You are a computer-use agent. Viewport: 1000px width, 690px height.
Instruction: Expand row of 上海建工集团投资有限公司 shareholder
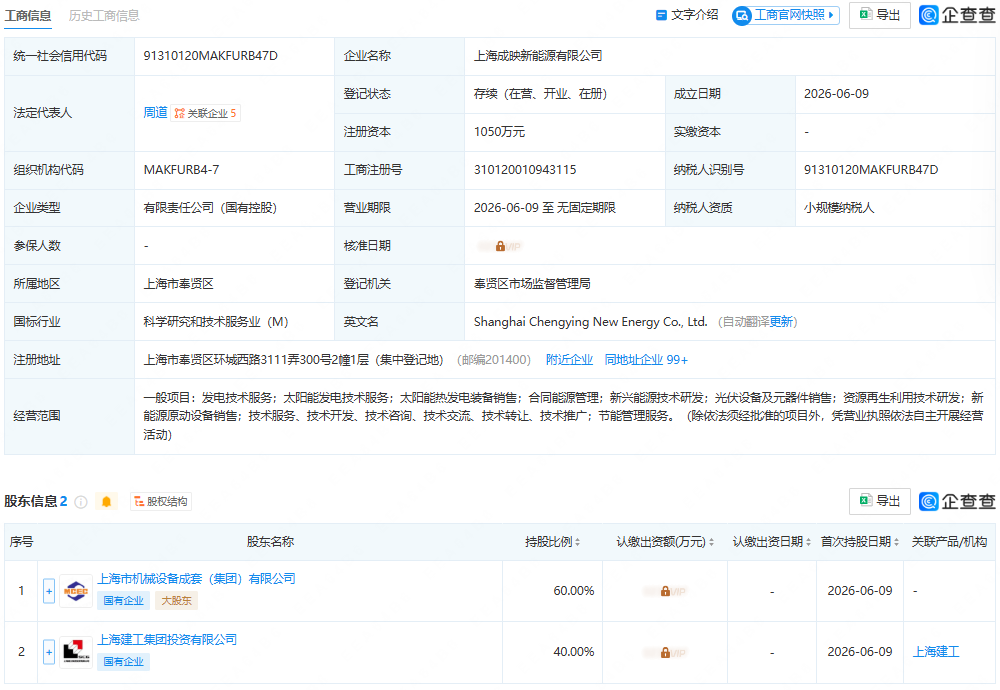[x=49, y=652]
